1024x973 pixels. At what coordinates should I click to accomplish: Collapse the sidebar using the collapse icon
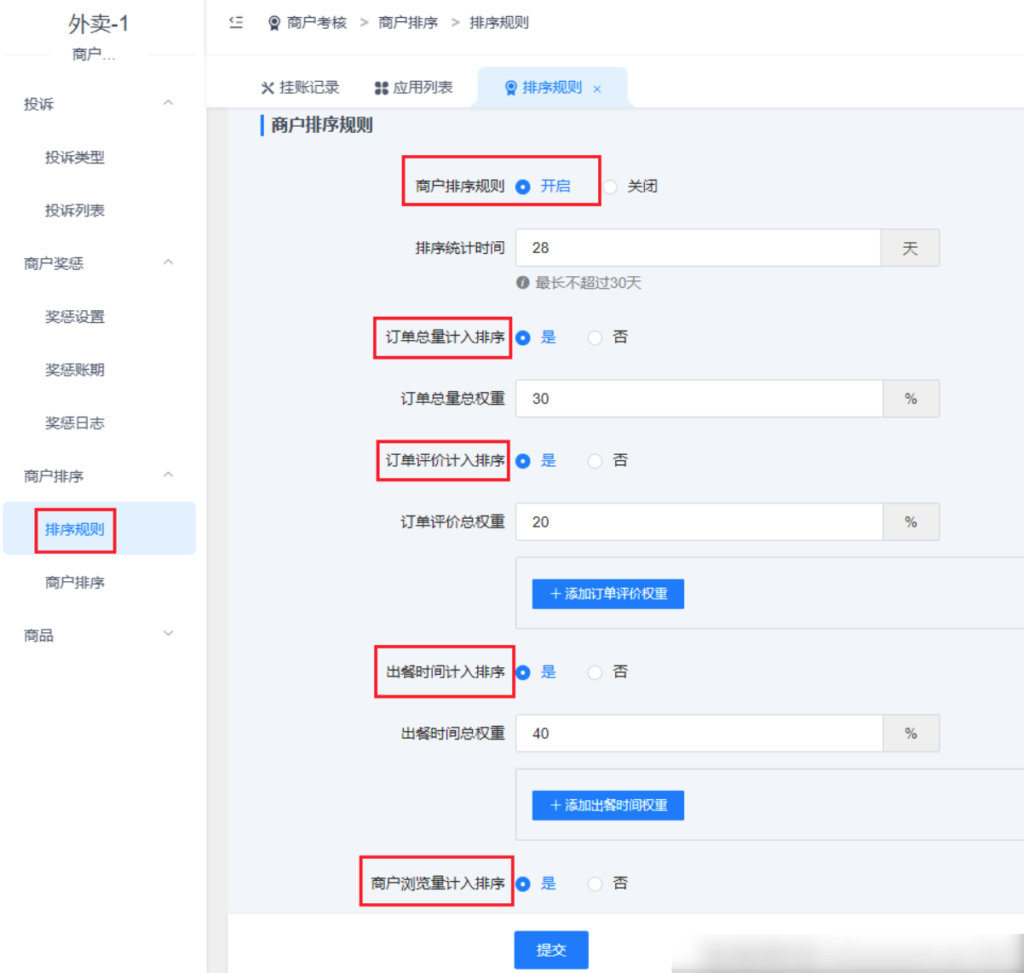point(236,22)
